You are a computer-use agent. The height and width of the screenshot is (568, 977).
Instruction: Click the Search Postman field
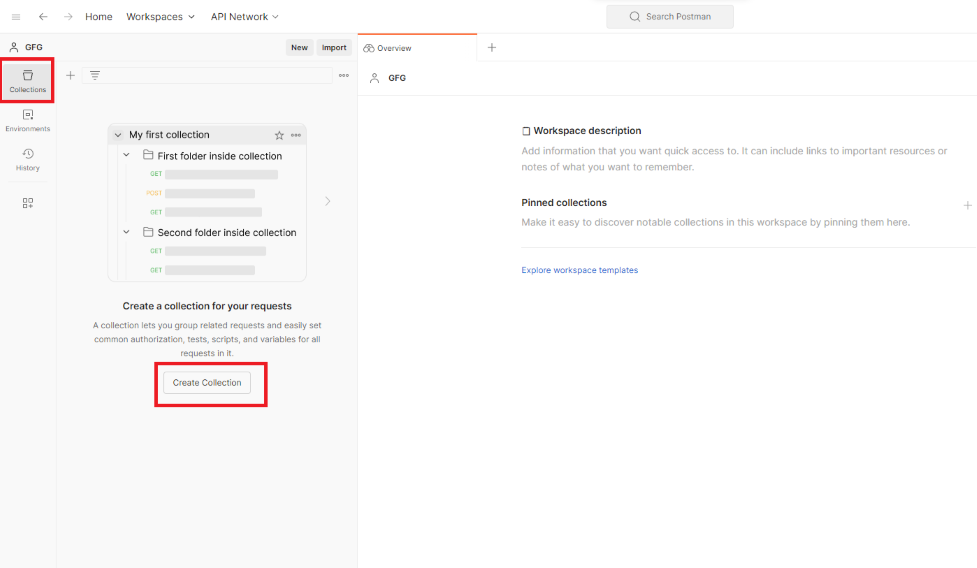[x=670, y=17]
